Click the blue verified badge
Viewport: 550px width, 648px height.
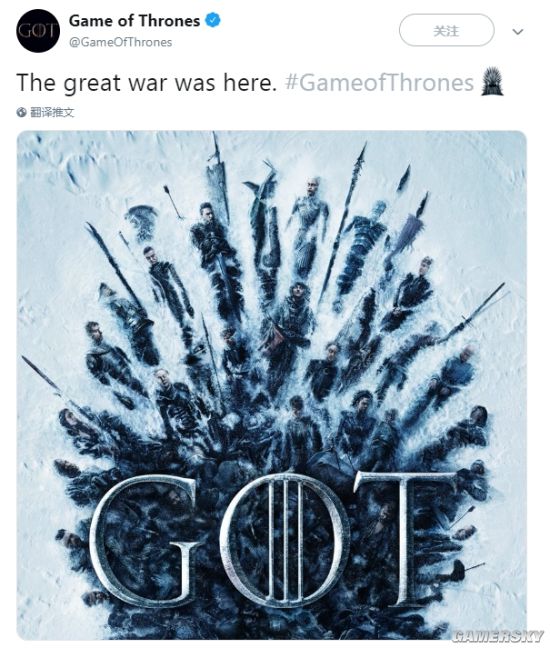click(x=213, y=20)
